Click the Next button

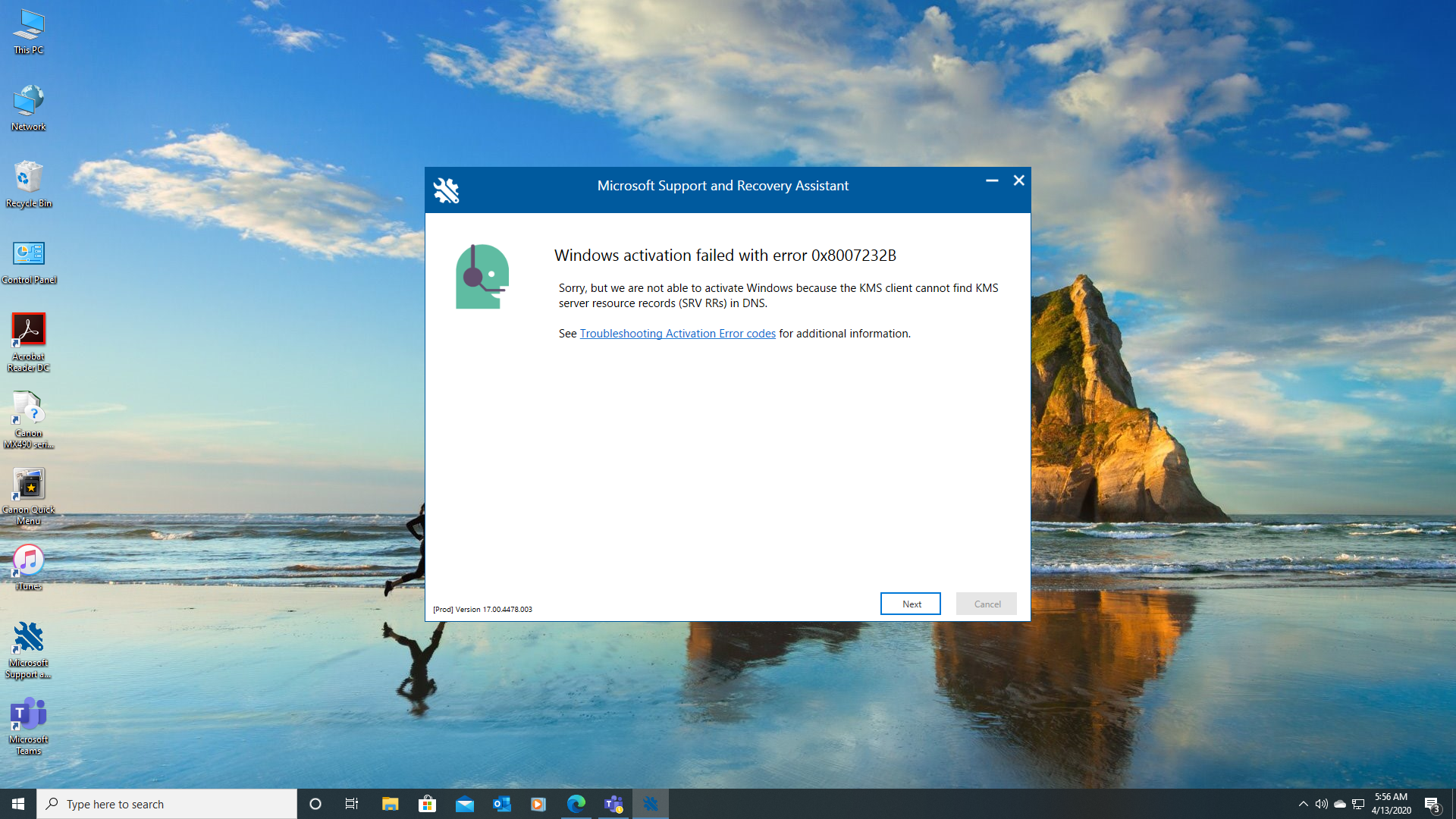click(x=911, y=604)
